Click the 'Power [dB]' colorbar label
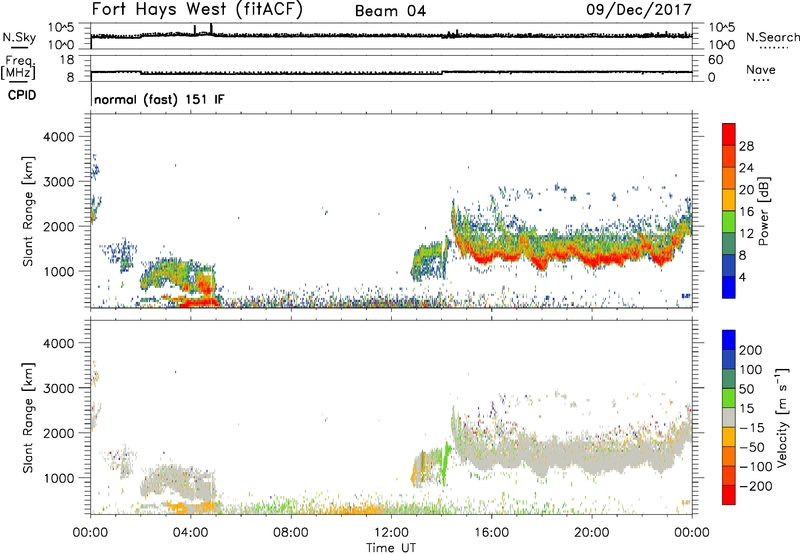The image size is (800, 554). [x=764, y=211]
